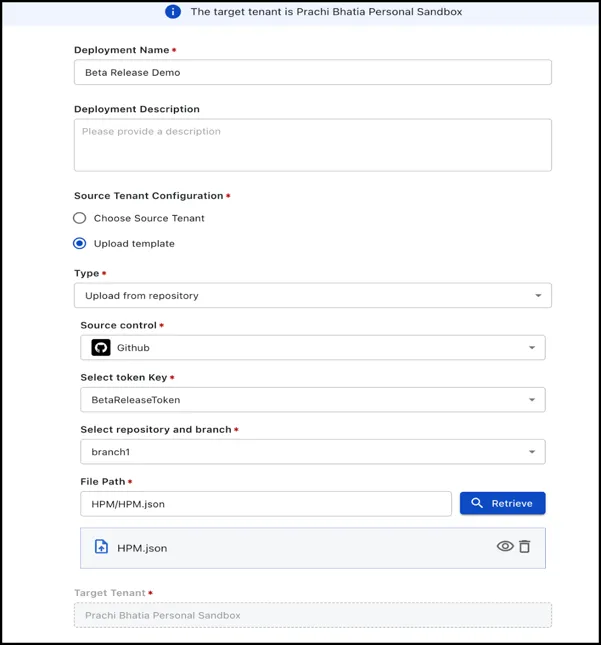601x645 pixels.
Task: Open the Source control Github dropdown
Action: (x=313, y=348)
